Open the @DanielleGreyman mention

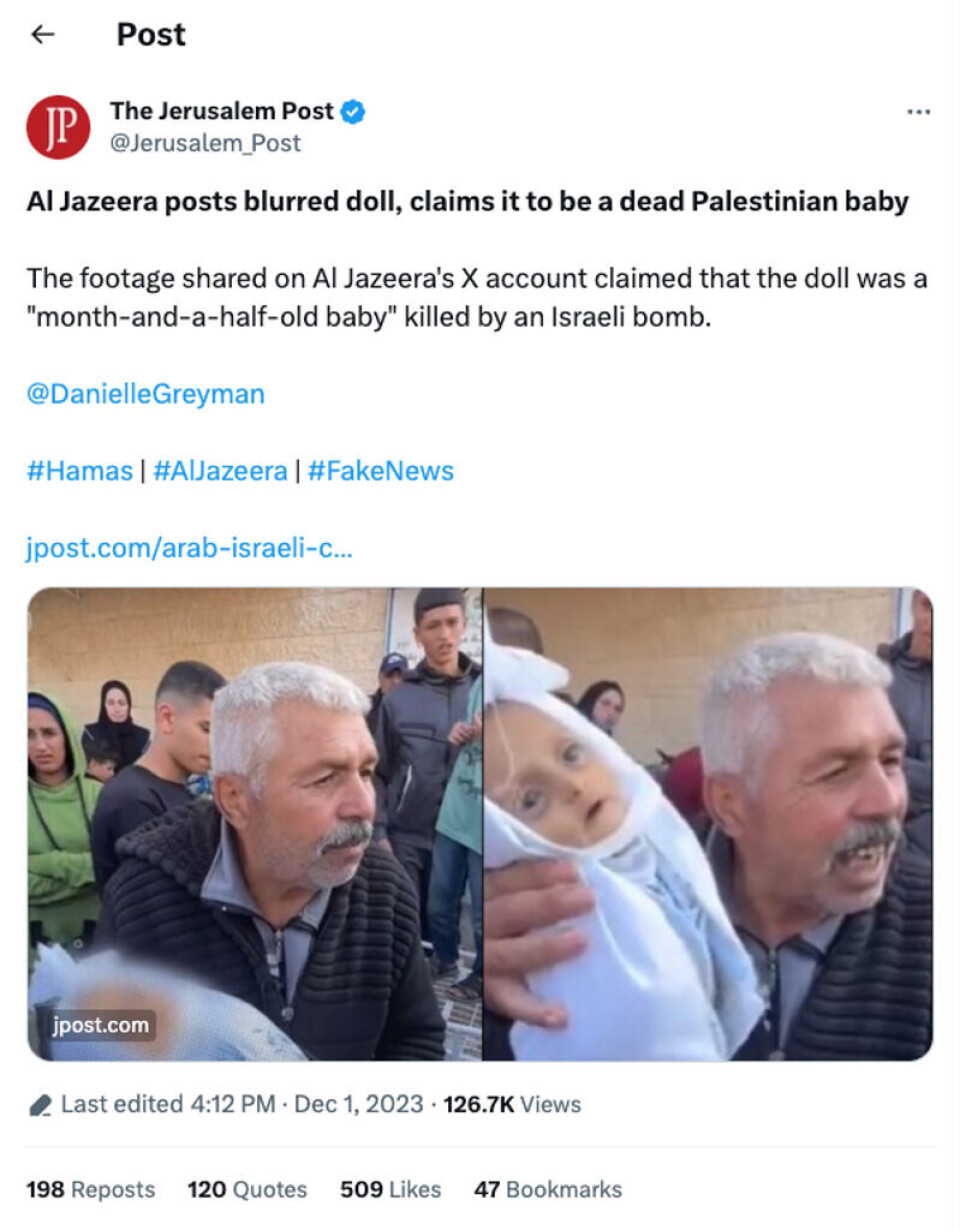[145, 394]
